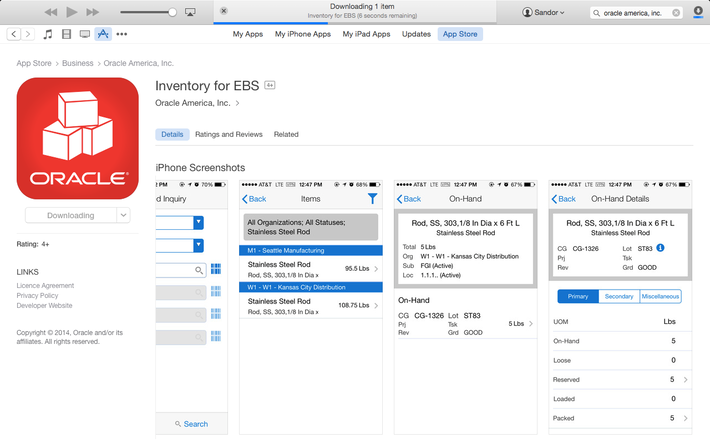Cancel download with the X icon

click(x=224, y=11)
